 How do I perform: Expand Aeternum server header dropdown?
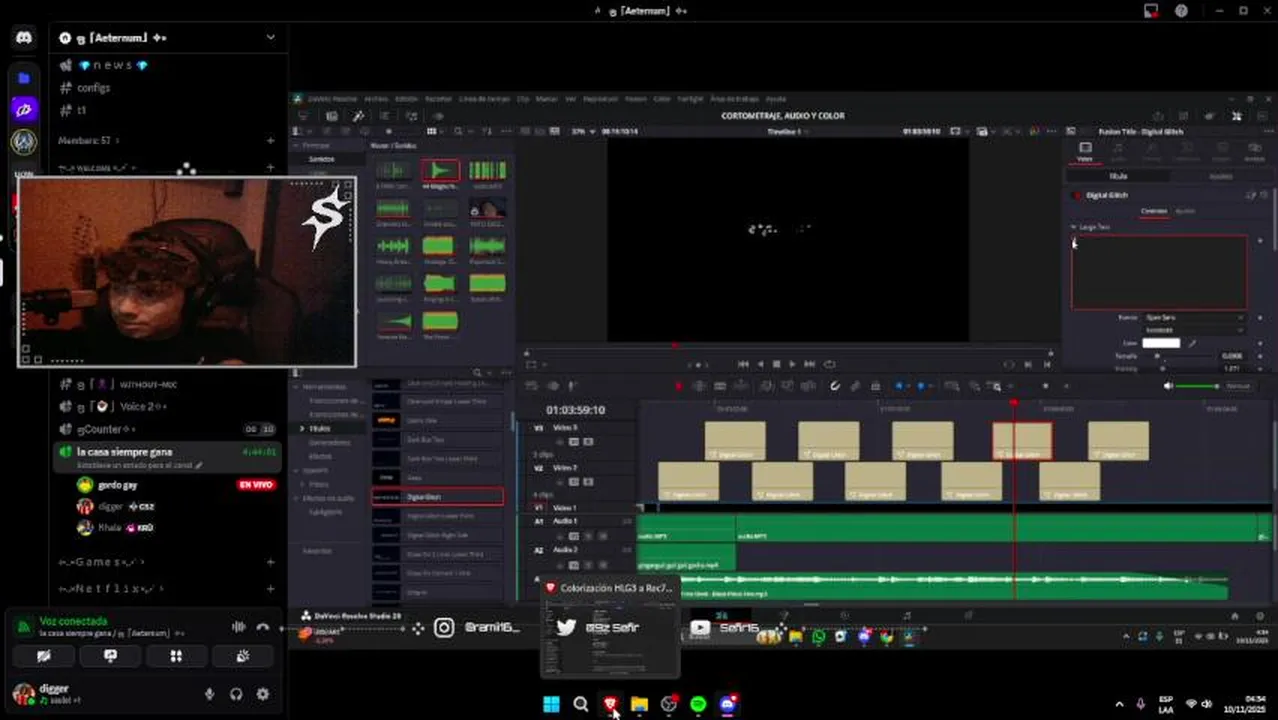270,37
